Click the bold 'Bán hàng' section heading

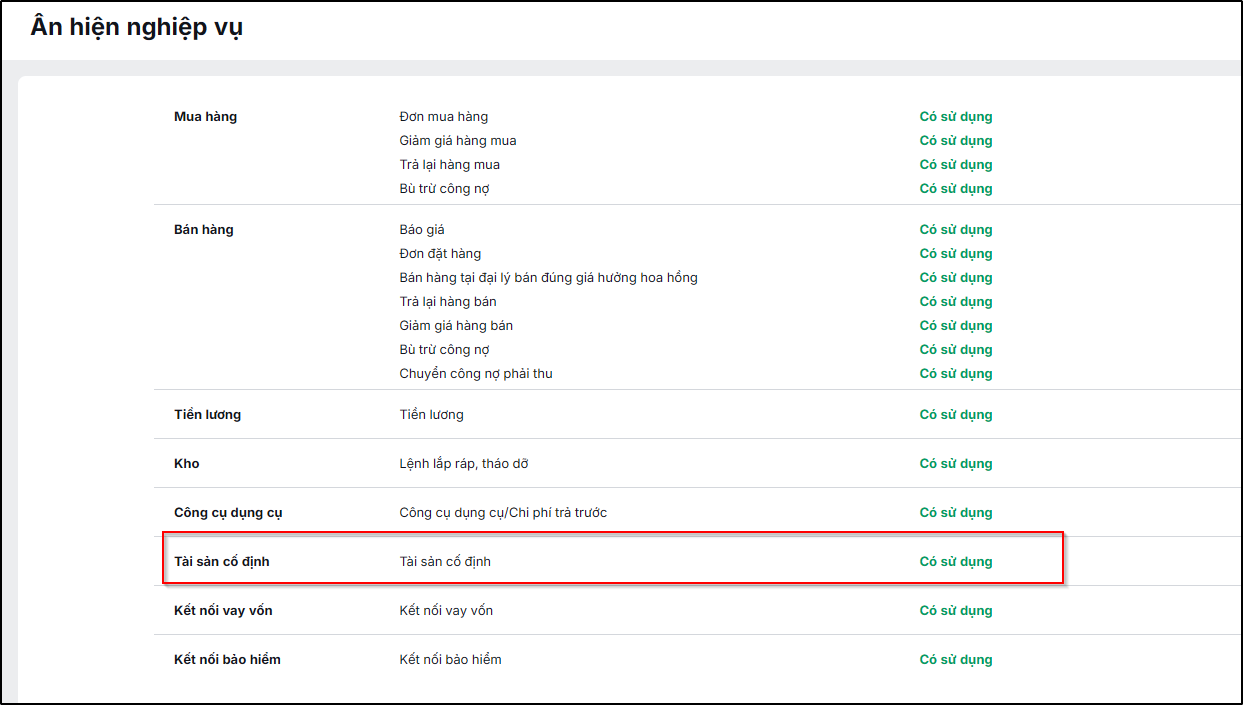tap(204, 230)
